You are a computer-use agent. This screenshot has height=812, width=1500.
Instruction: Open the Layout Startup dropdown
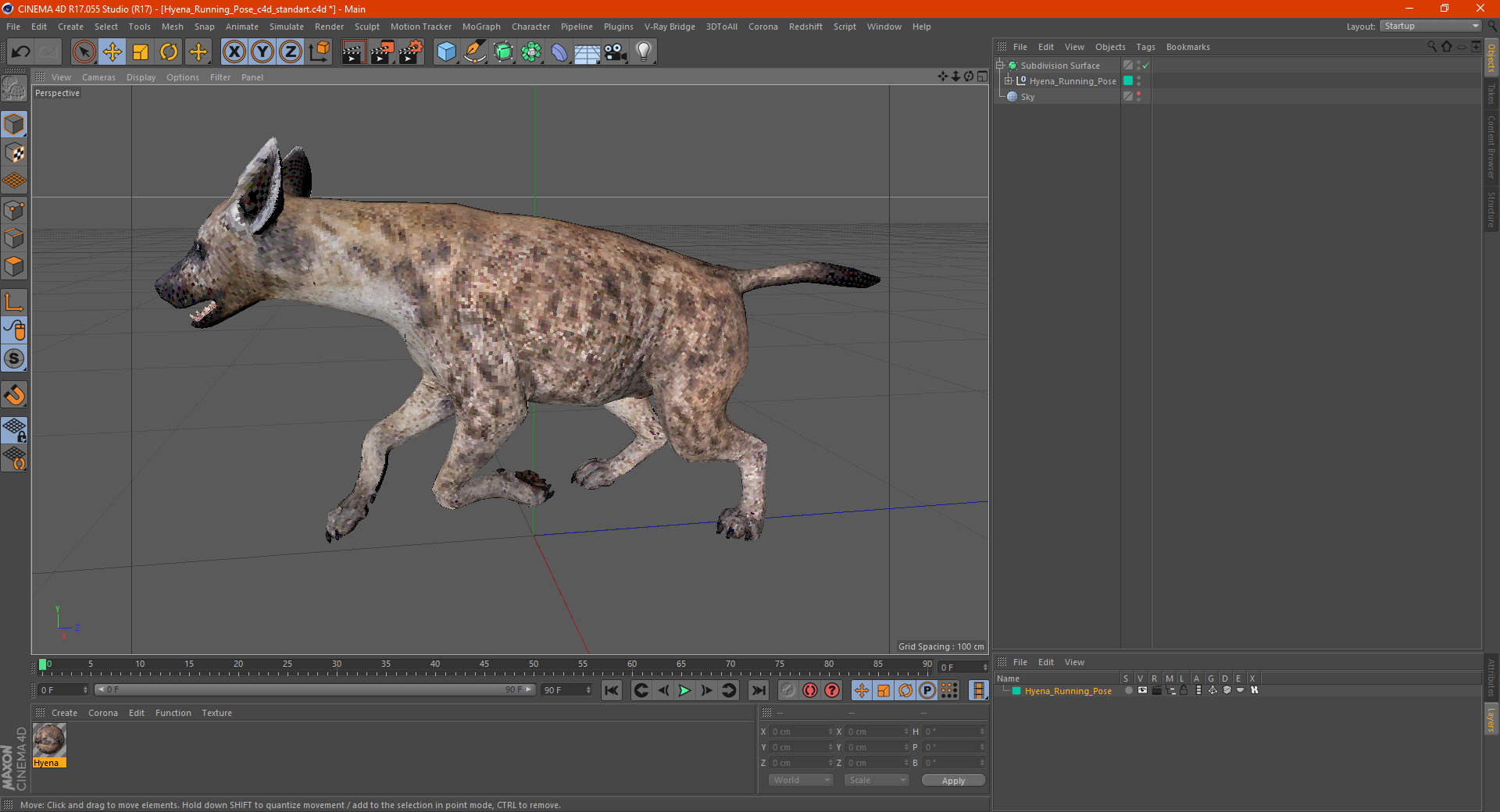pos(1430,26)
